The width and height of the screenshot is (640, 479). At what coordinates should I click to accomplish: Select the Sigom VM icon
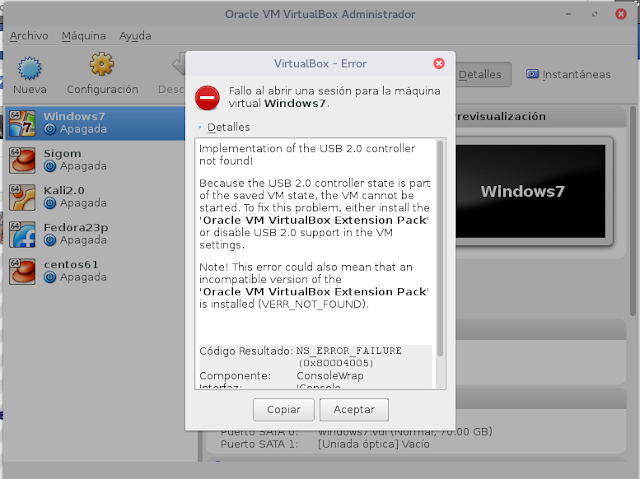pos(22,160)
